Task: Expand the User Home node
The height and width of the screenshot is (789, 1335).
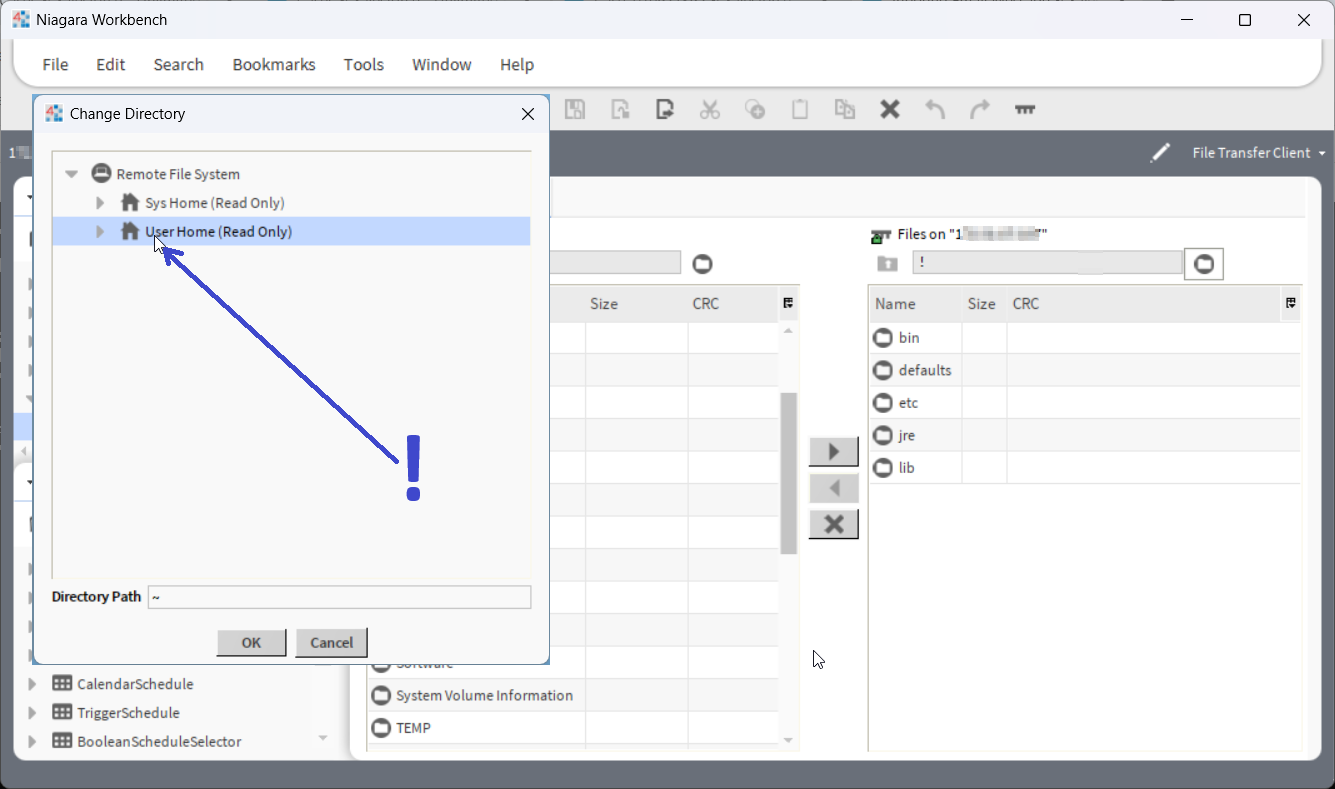Action: (x=100, y=232)
